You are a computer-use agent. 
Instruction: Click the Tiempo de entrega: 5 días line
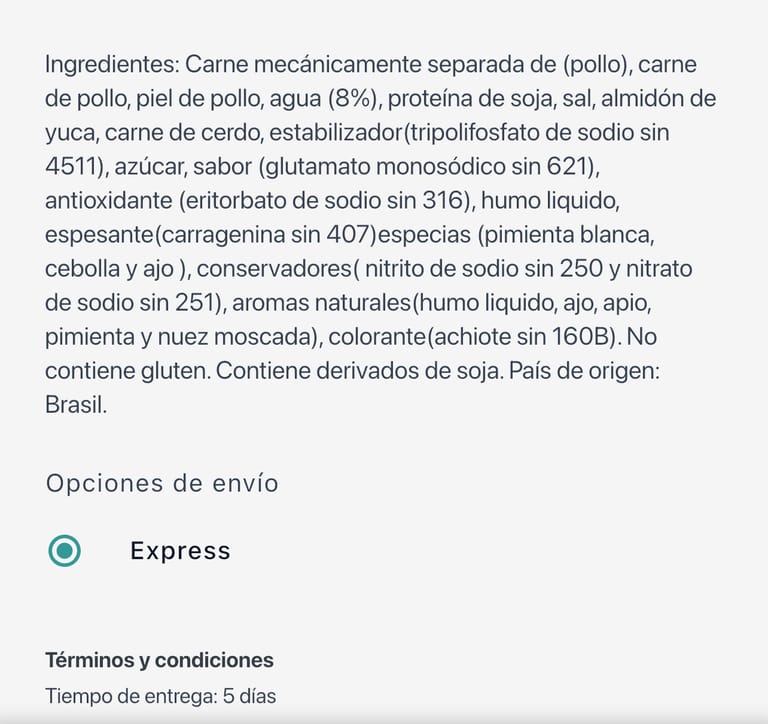tap(160, 696)
